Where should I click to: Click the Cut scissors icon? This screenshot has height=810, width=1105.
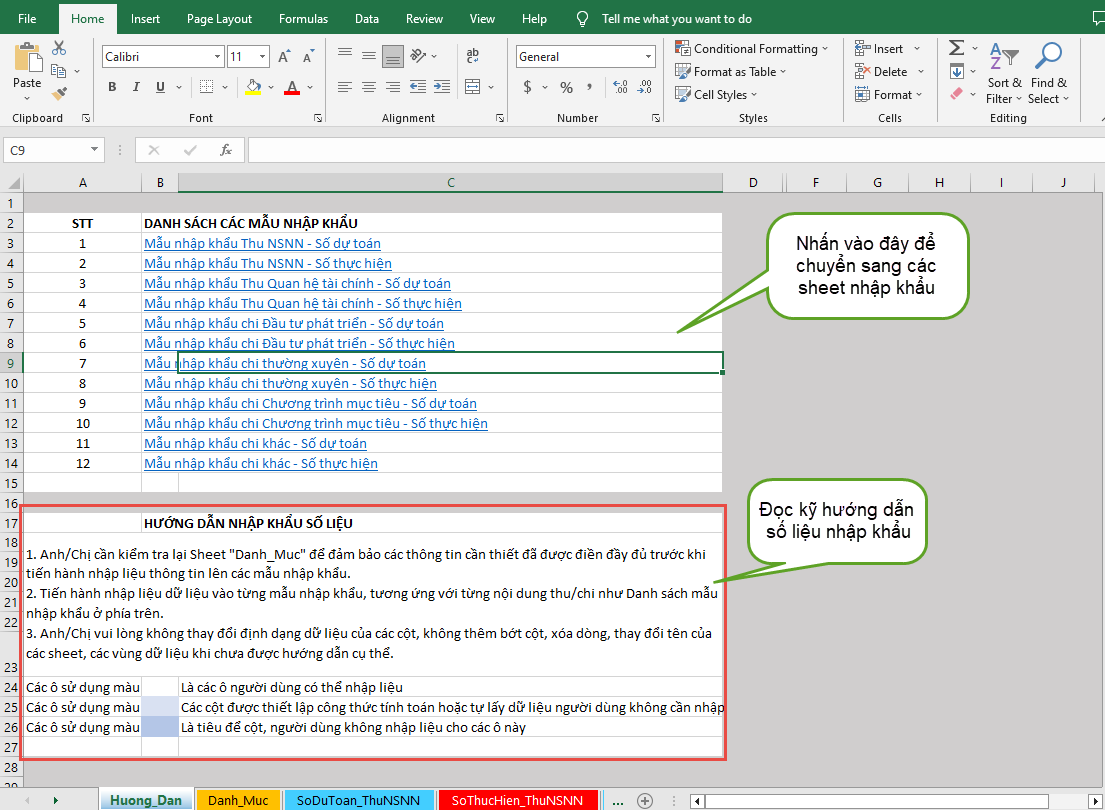pyautogui.click(x=59, y=48)
